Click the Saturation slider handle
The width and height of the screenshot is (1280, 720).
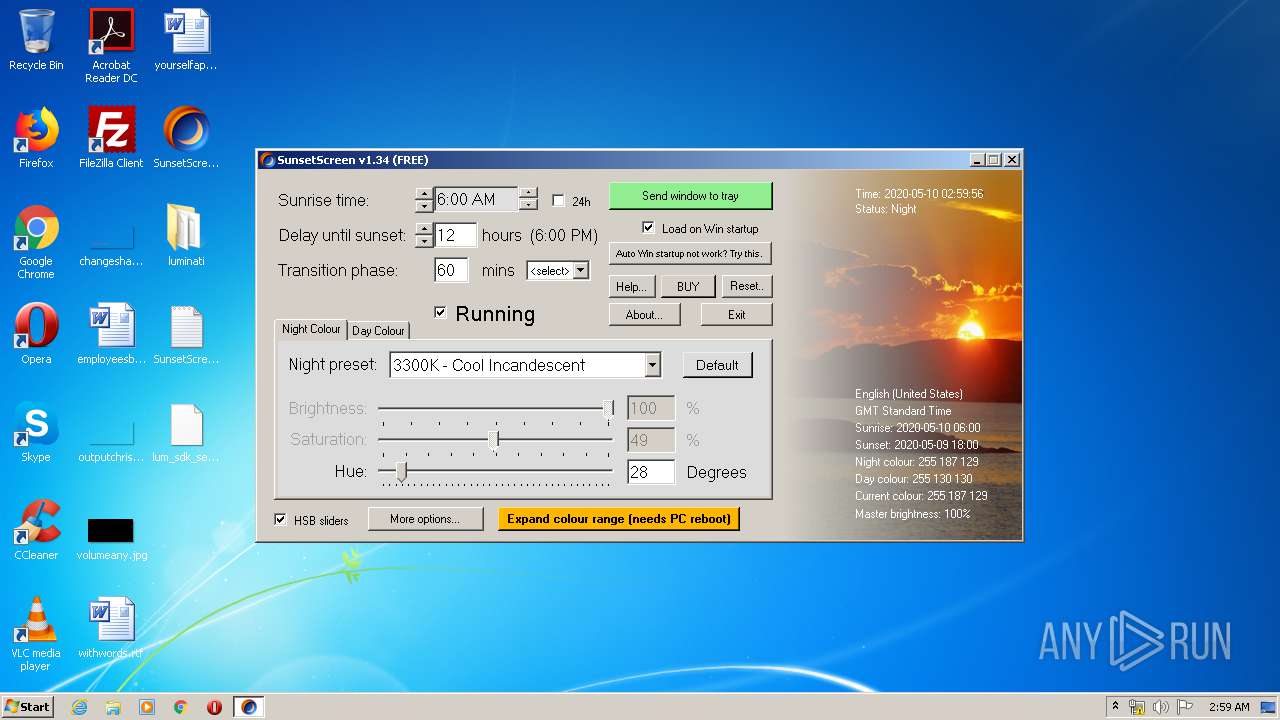[494, 439]
